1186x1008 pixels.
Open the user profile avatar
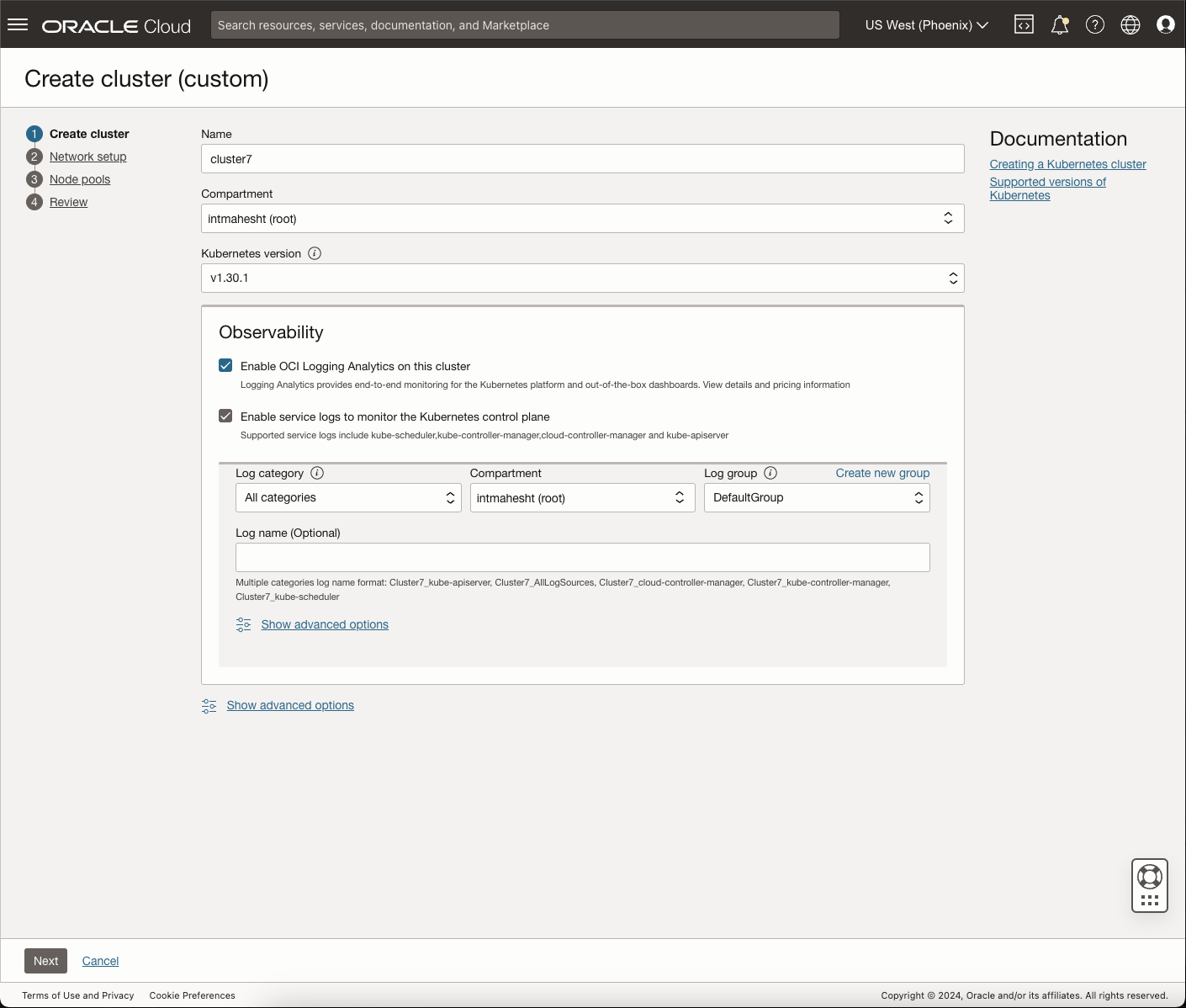[1166, 24]
